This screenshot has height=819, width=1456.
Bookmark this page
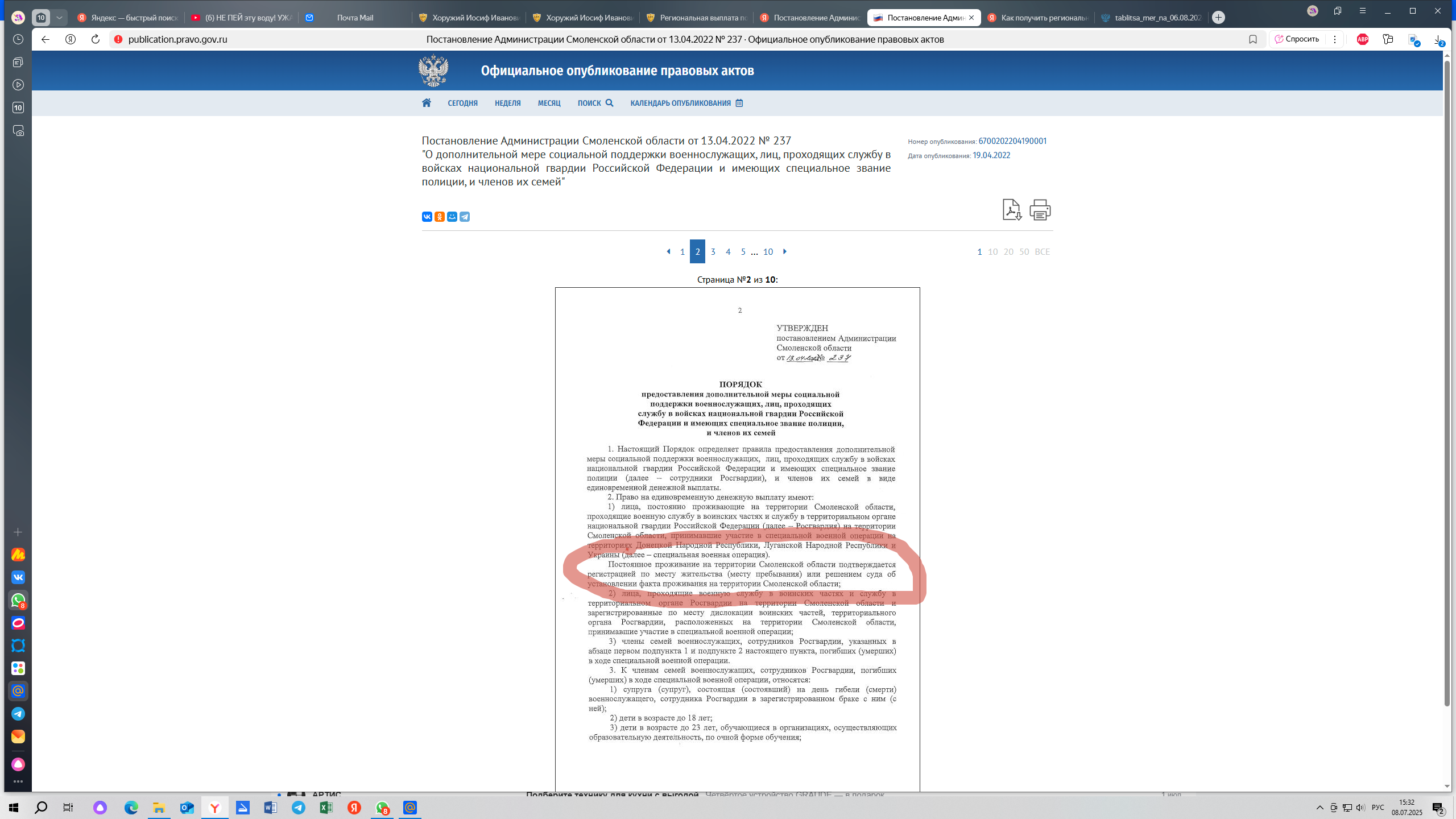[1253, 39]
